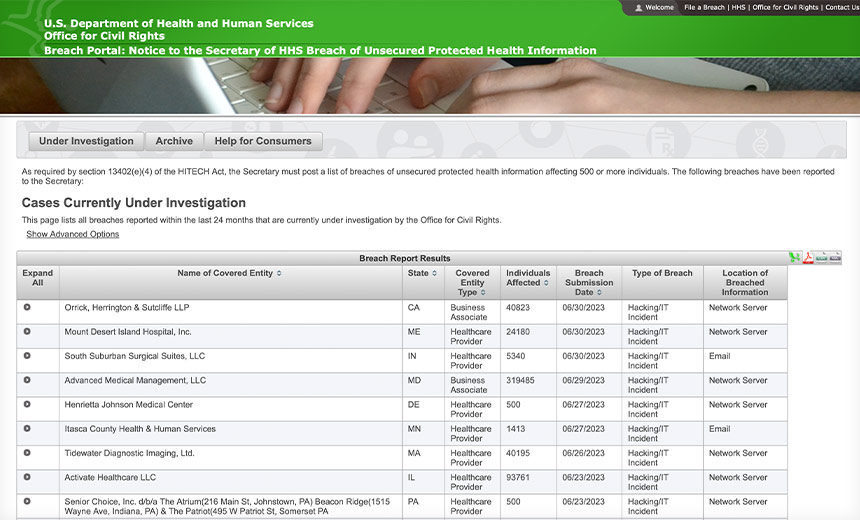
Task: Export results as CSV file icon
Action: point(821,257)
